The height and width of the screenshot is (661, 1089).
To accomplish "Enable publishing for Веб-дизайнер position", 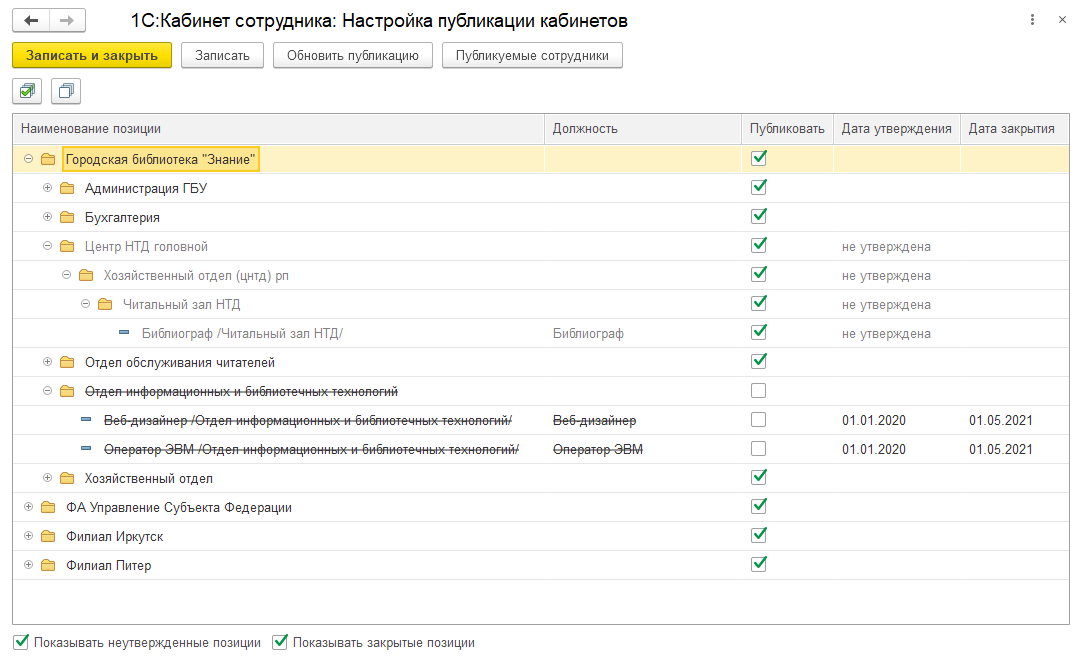I will point(759,420).
